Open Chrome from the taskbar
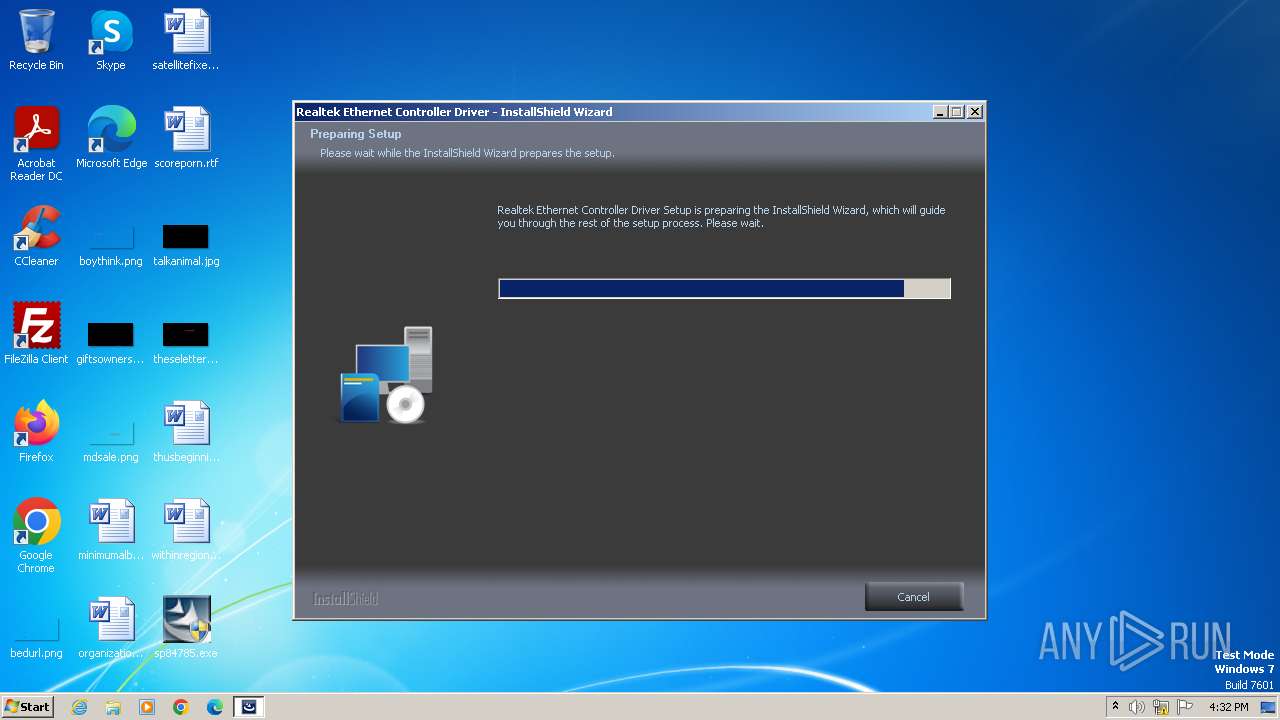 pos(181,707)
